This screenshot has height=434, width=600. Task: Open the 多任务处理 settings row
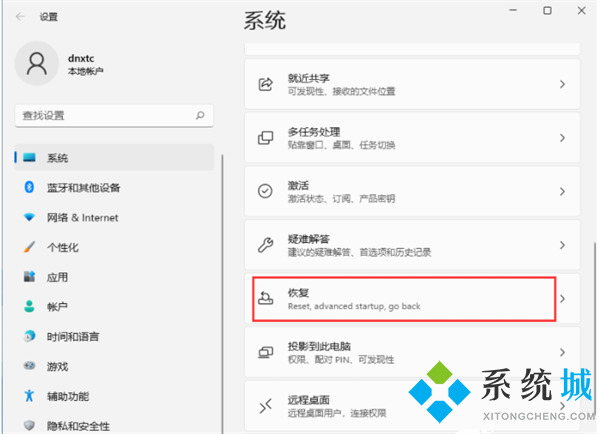(x=412, y=138)
